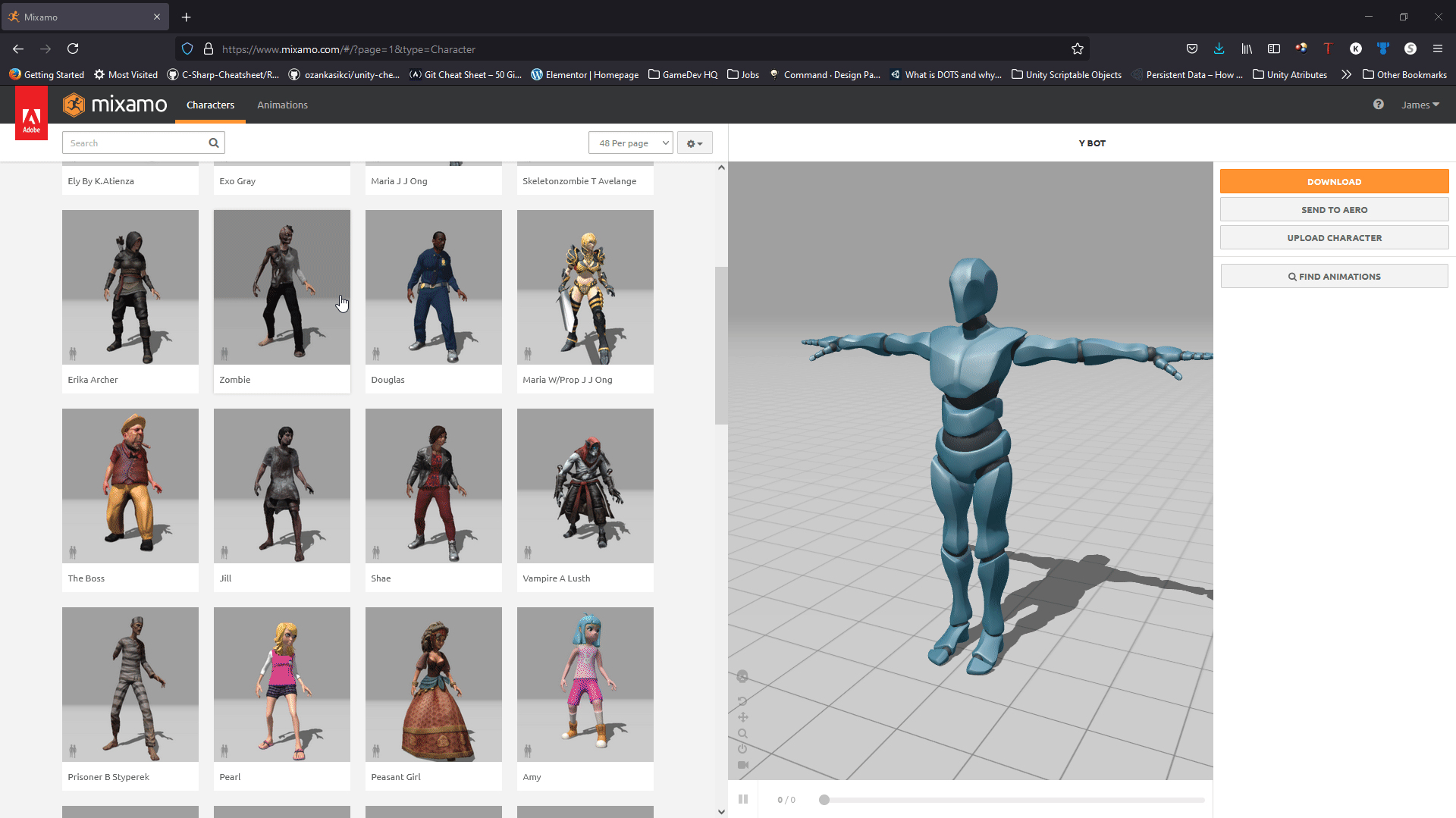Select the Maria W/Prop J J Ong thumbnail
Image resolution: width=1456 pixels, height=818 pixels.
(585, 287)
